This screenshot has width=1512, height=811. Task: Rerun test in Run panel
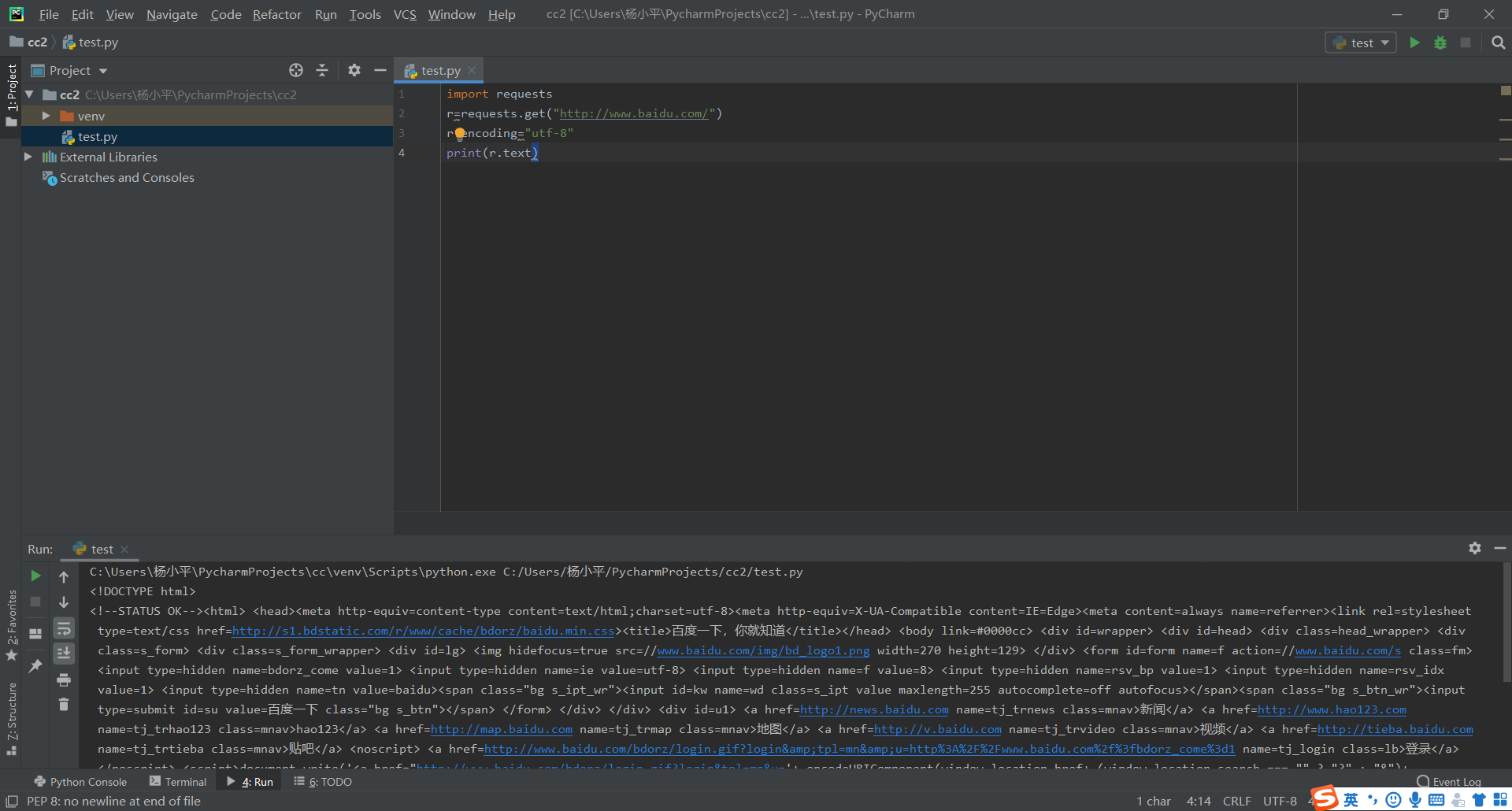coord(35,576)
